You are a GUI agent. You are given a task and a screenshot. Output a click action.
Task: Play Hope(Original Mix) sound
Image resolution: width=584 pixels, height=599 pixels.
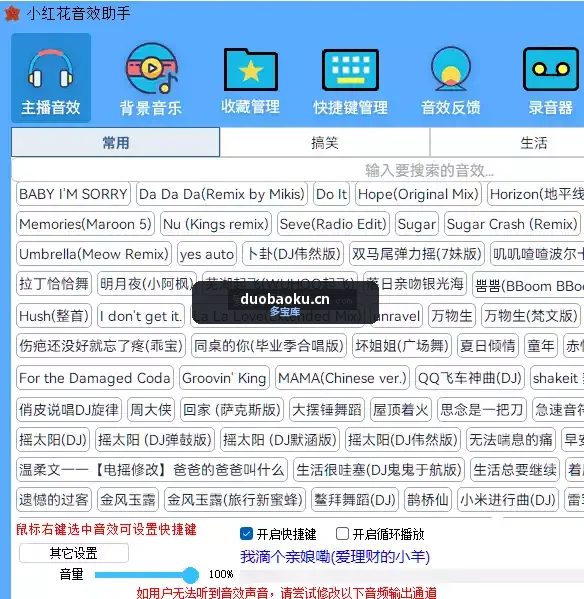click(x=418, y=194)
